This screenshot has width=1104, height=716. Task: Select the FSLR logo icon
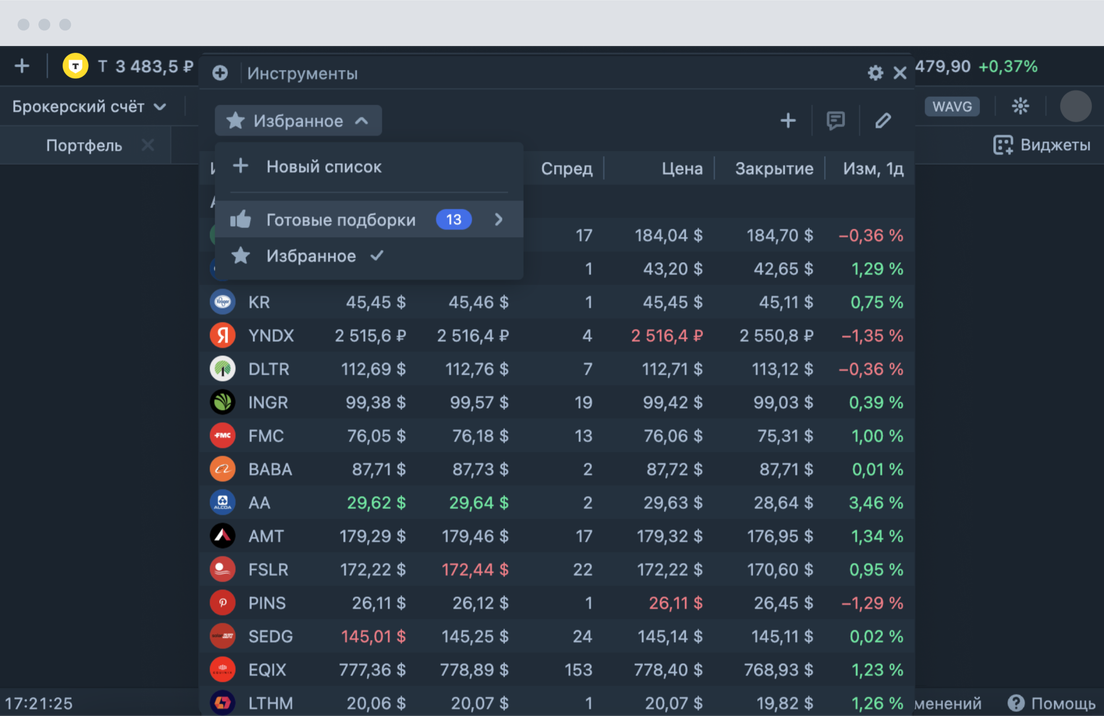click(222, 570)
